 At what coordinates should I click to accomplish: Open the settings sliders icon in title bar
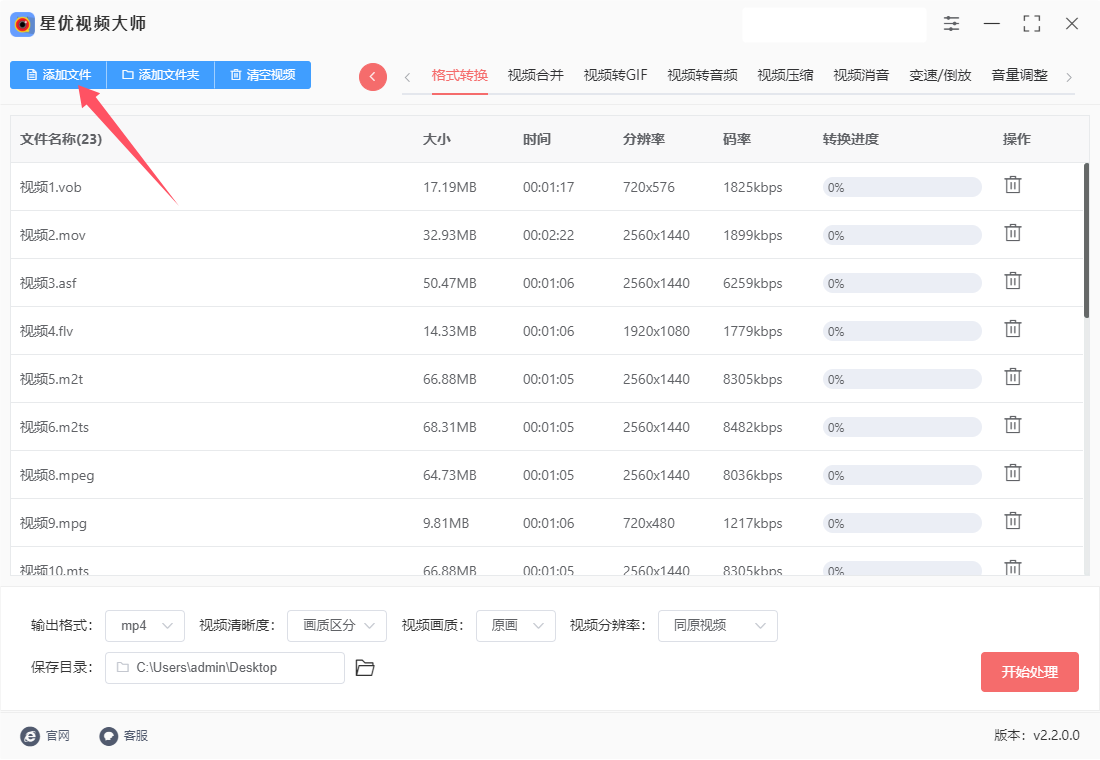pos(951,24)
